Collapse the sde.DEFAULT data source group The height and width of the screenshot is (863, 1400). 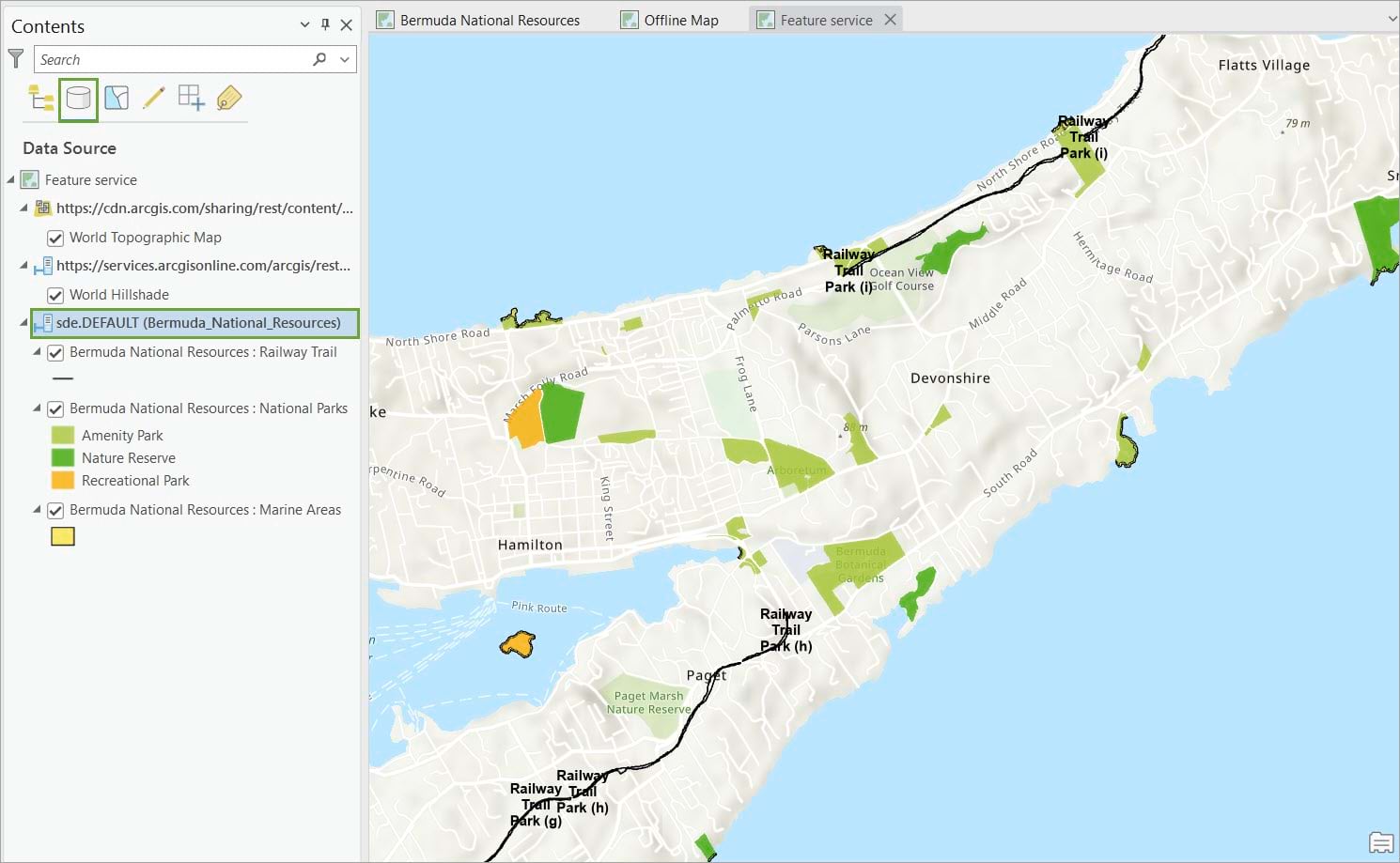tap(24, 323)
